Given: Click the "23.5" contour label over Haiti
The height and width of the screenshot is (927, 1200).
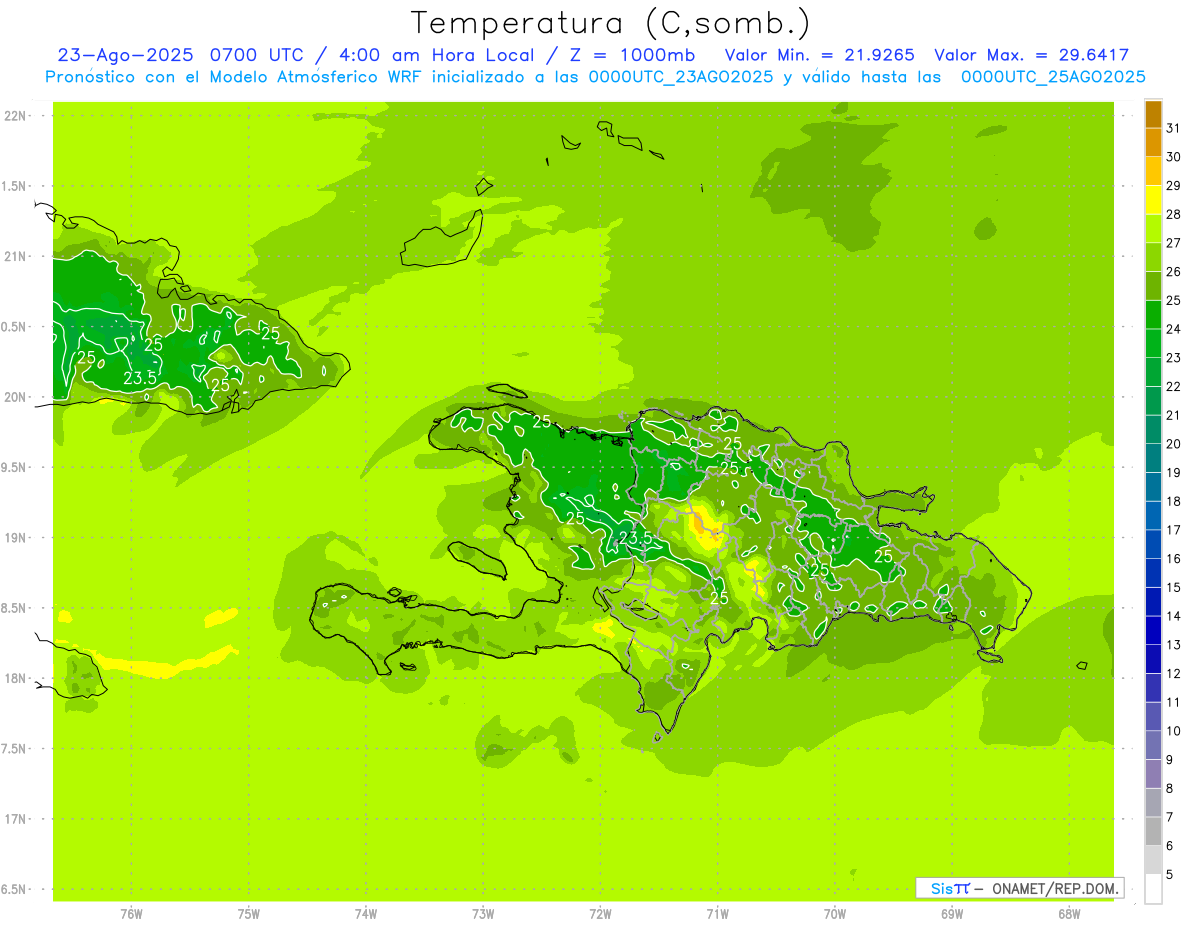Looking at the screenshot, I should tap(635, 538).
